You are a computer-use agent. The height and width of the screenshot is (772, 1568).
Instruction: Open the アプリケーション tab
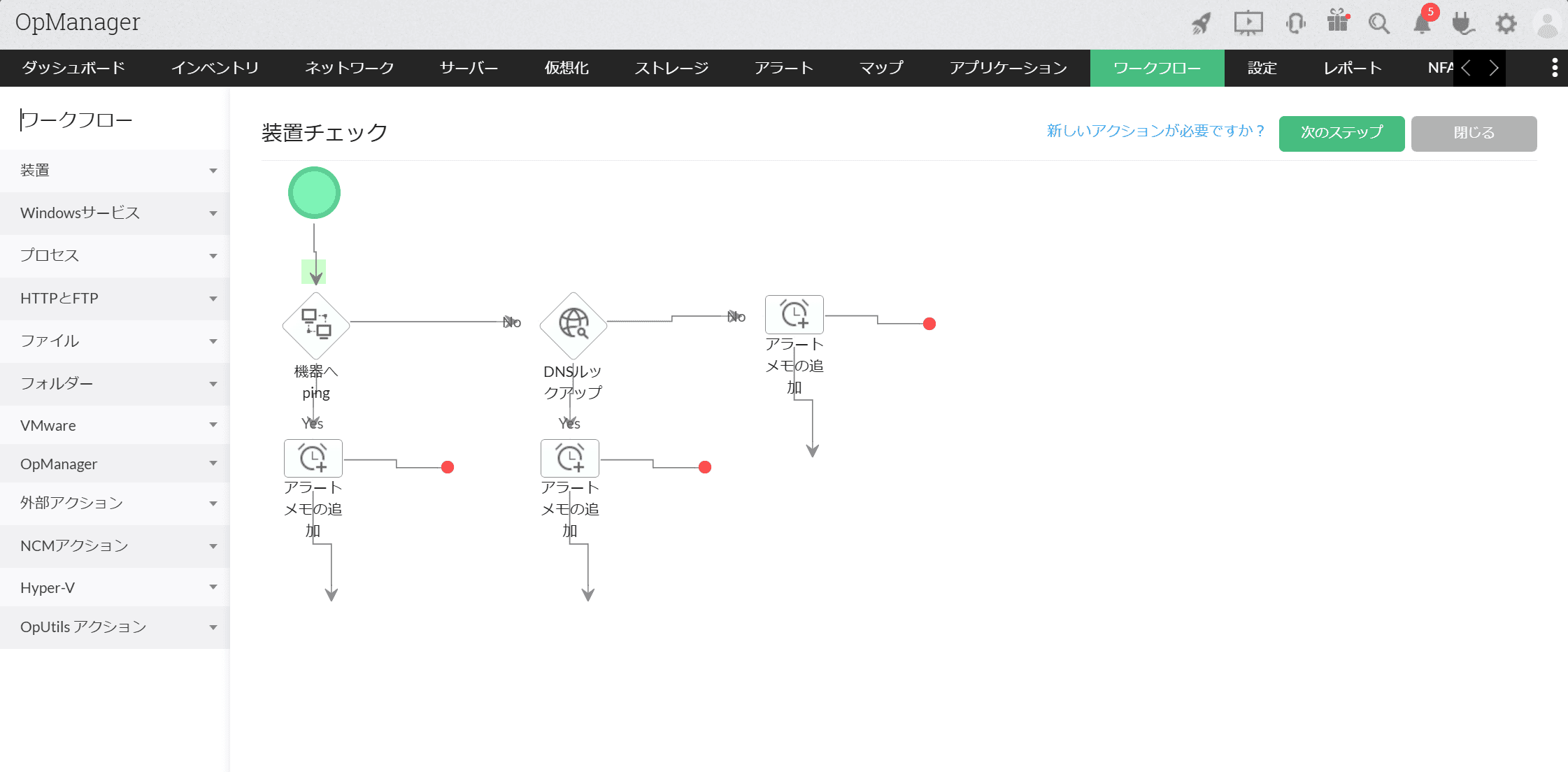pos(1008,68)
